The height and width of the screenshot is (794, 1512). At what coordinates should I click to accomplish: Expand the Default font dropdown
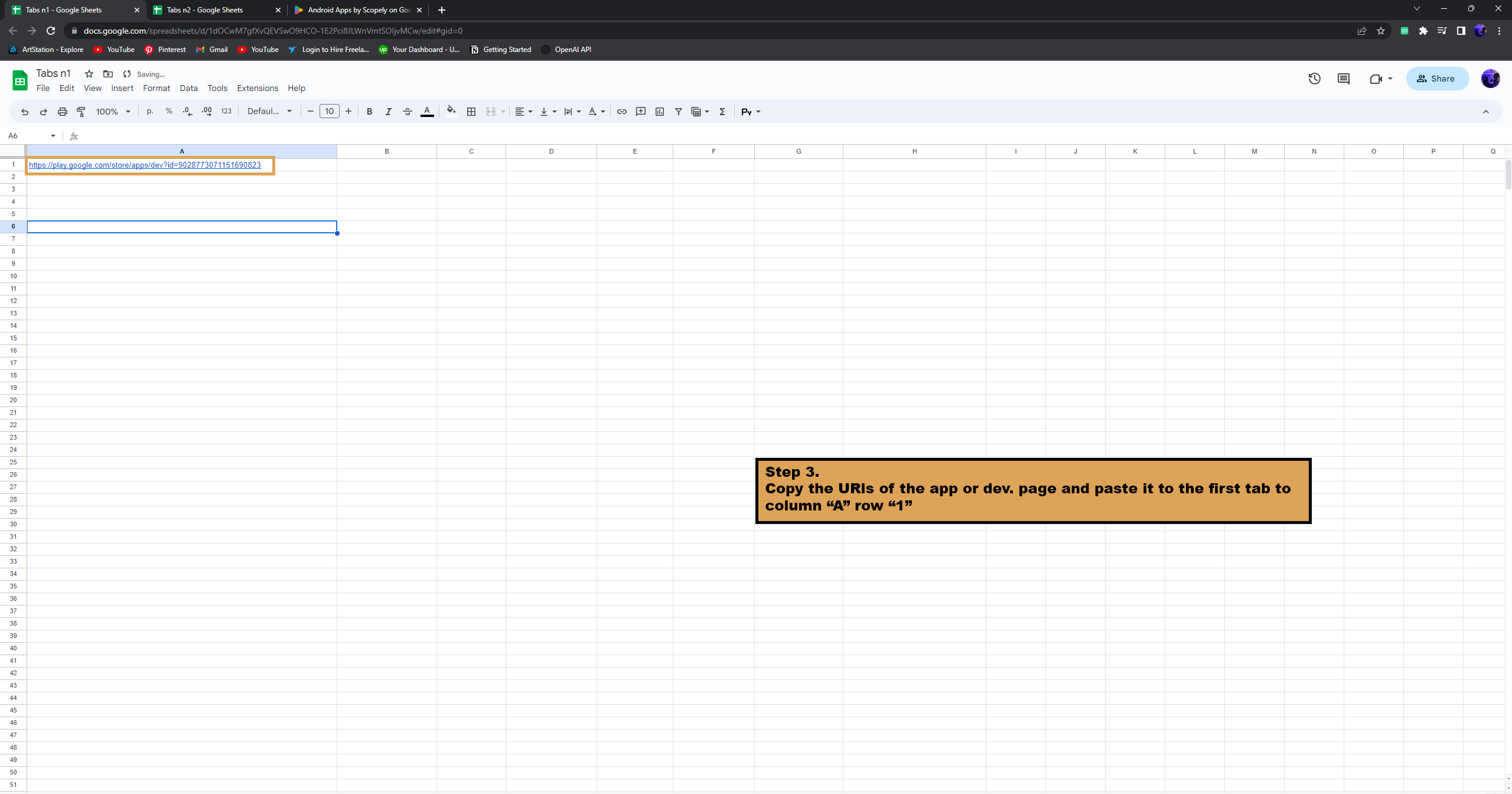tap(269, 112)
